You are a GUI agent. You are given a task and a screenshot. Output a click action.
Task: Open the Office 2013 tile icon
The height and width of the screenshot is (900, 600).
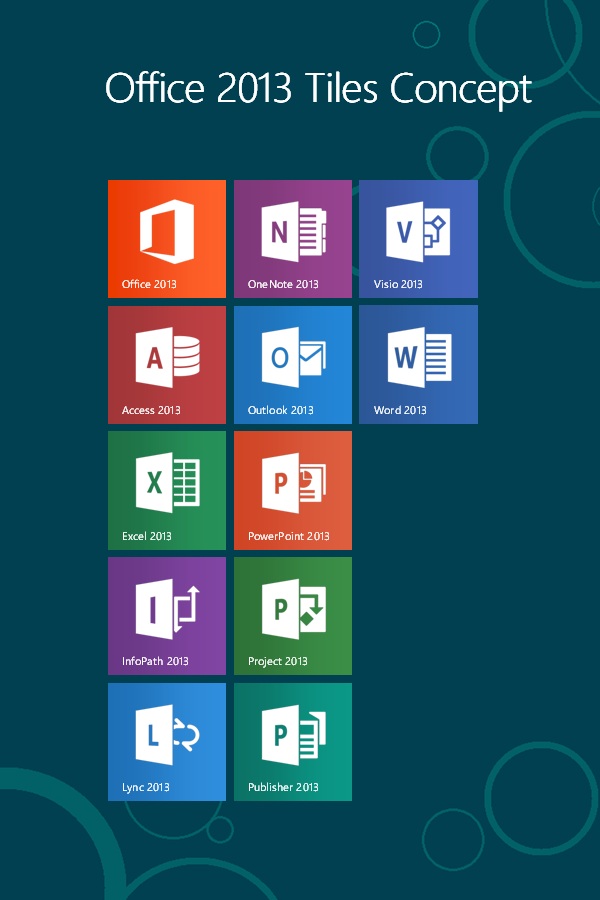click(167, 231)
